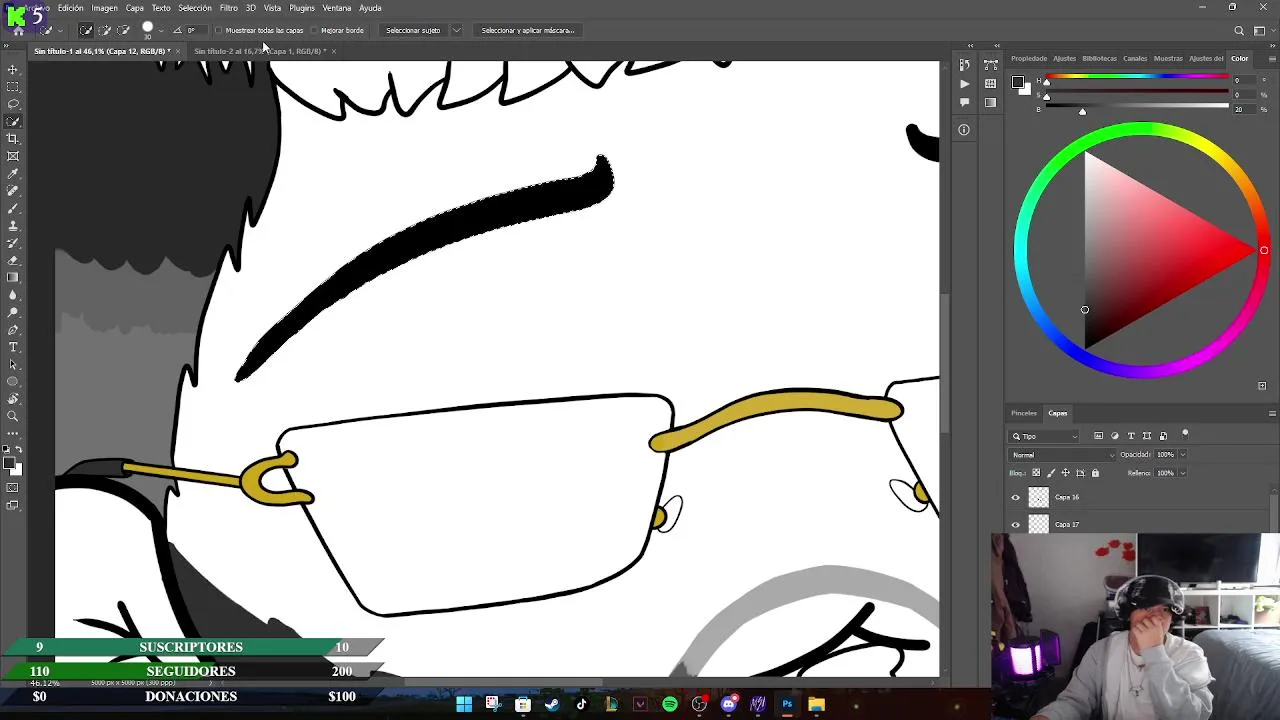The height and width of the screenshot is (720, 1280).
Task: Click the foreground color swatch in Color panel
Action: pyautogui.click(x=1017, y=82)
